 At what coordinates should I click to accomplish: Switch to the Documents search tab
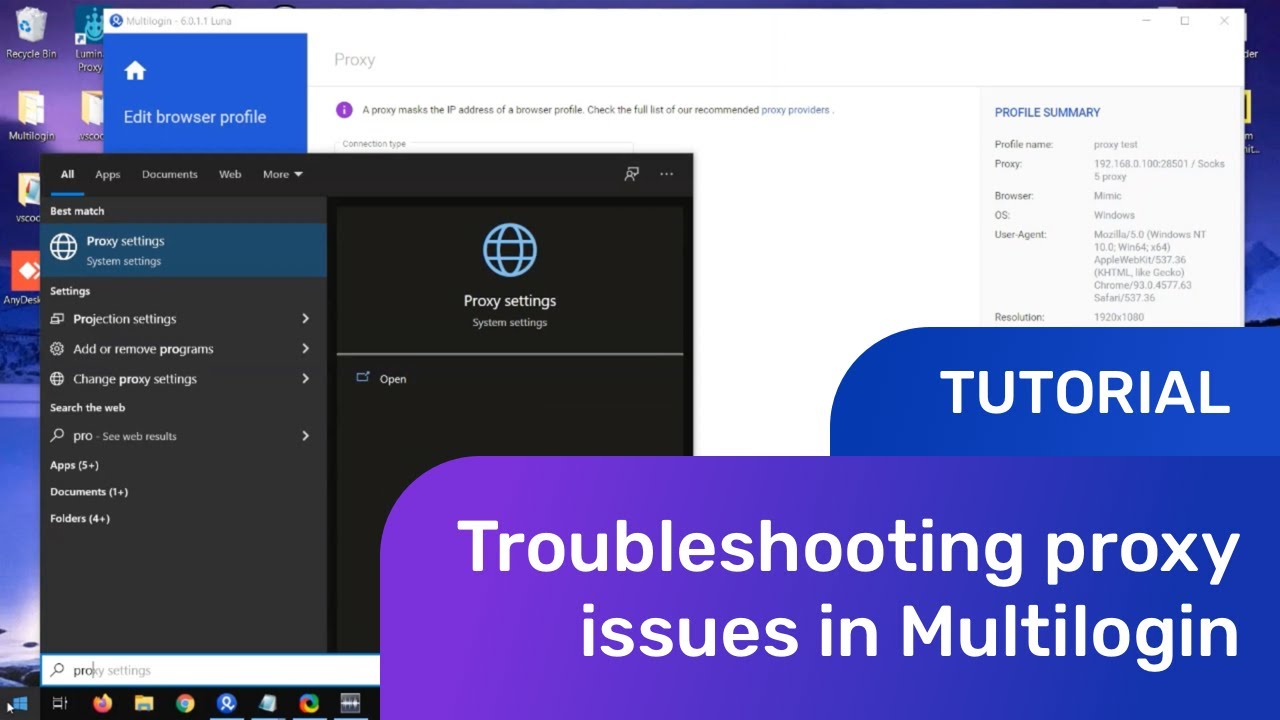pos(169,174)
